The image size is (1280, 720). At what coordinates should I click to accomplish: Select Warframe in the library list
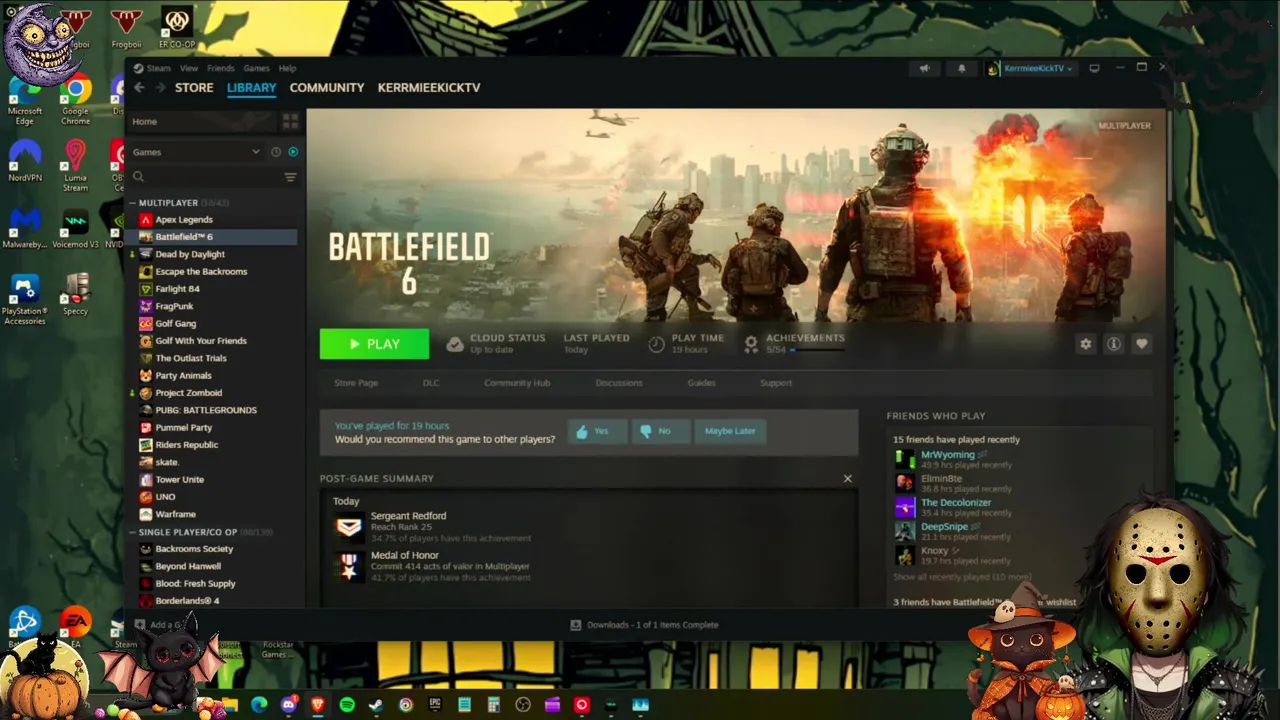pyautogui.click(x=176, y=514)
